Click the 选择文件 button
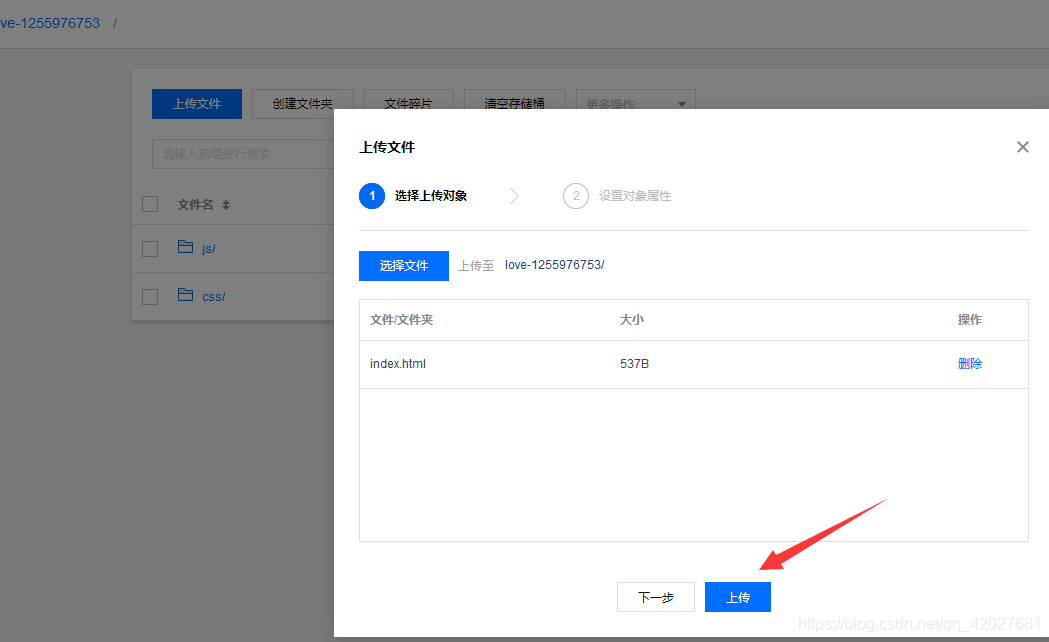Viewport: 1049px width, 642px height. pyautogui.click(x=403, y=265)
